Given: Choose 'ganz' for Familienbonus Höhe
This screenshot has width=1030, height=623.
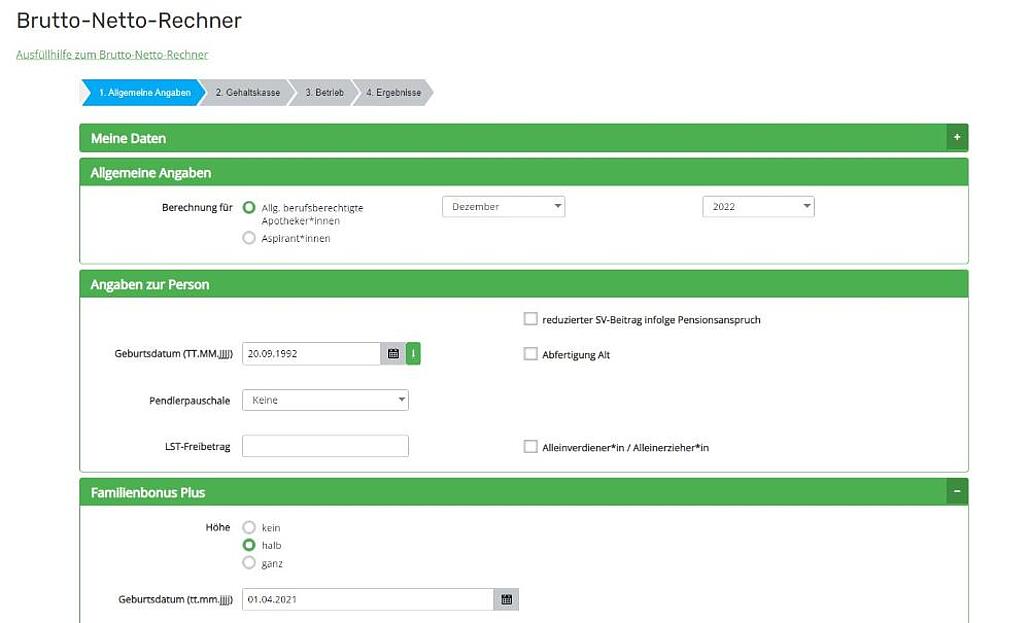Looking at the screenshot, I should coord(249,563).
